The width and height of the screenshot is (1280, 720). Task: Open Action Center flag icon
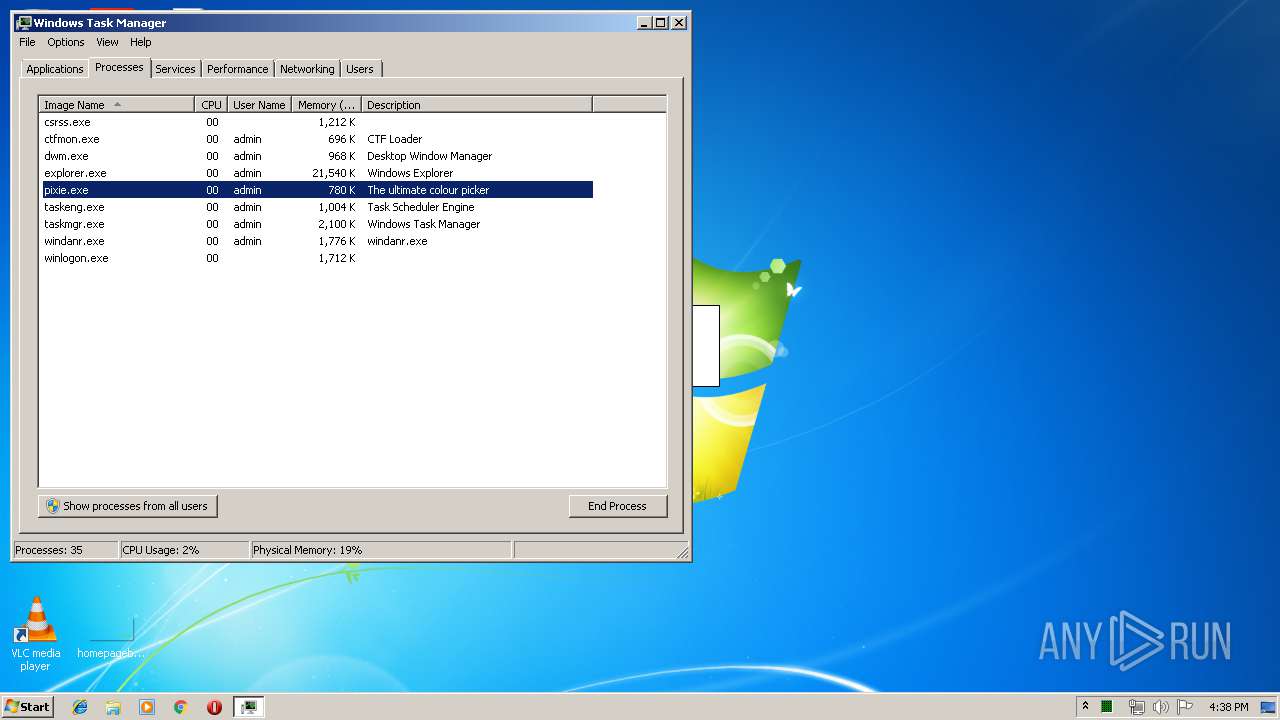tap(1185, 707)
